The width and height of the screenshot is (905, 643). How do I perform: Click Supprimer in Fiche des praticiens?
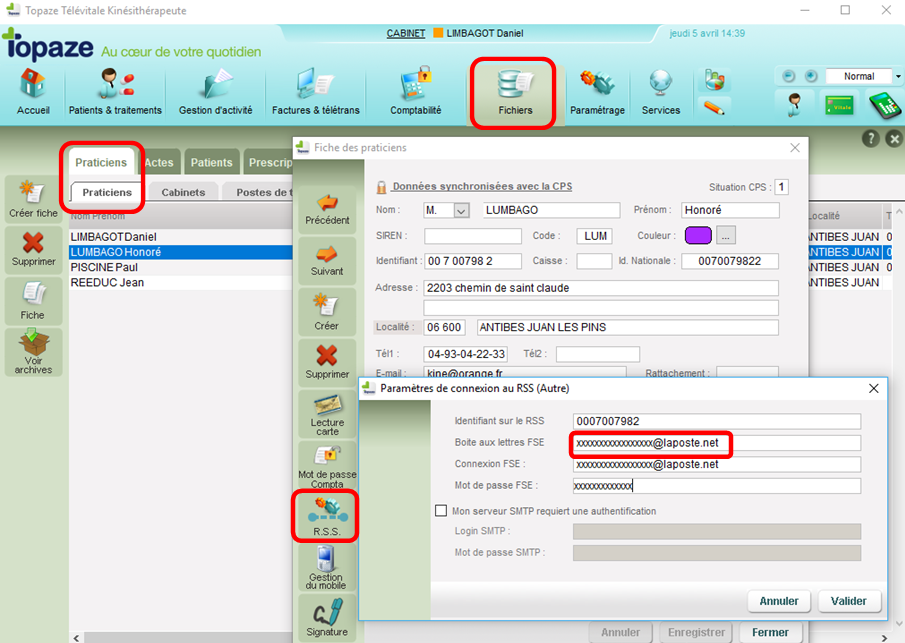[x=327, y=362]
